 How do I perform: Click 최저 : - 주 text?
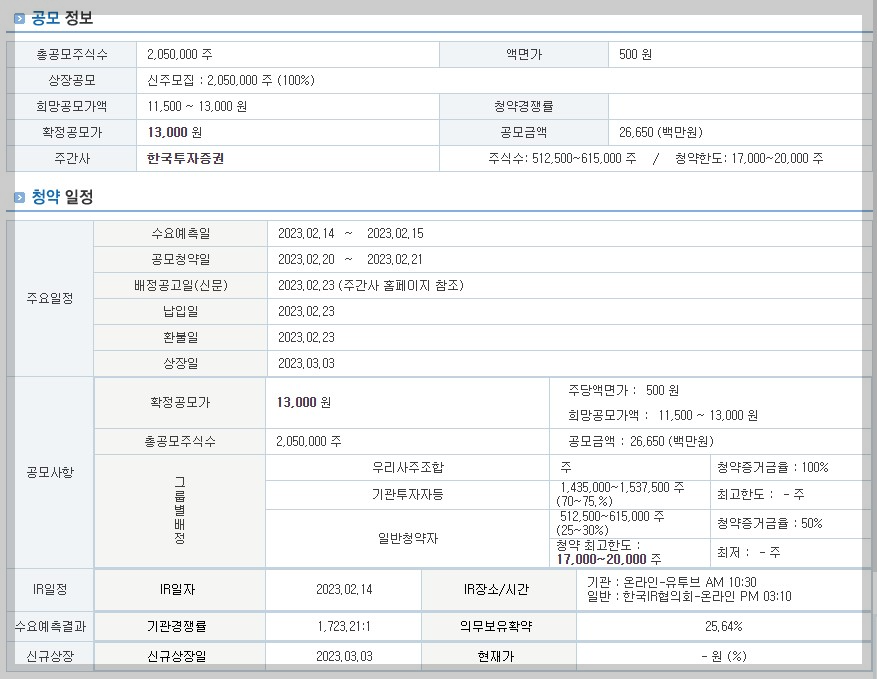coord(748,553)
